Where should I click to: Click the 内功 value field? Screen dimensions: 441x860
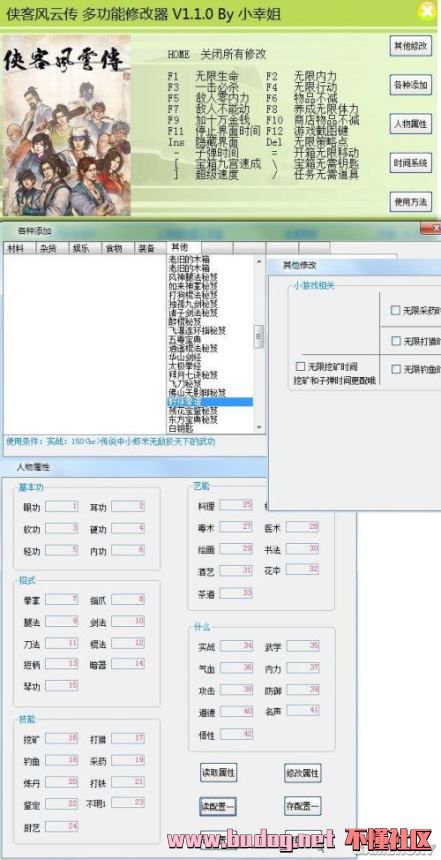128,550
